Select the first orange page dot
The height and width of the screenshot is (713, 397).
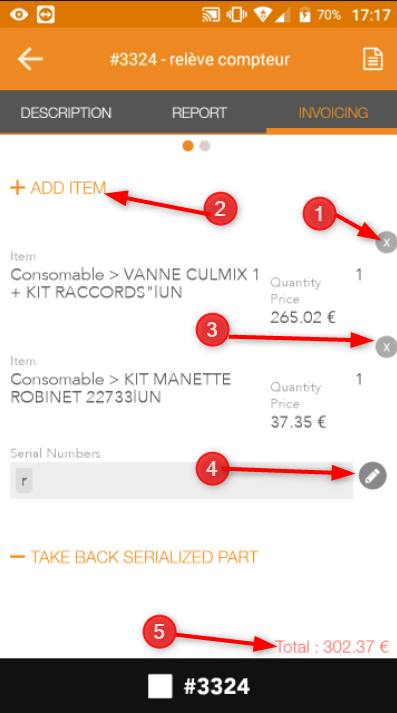pos(188,146)
